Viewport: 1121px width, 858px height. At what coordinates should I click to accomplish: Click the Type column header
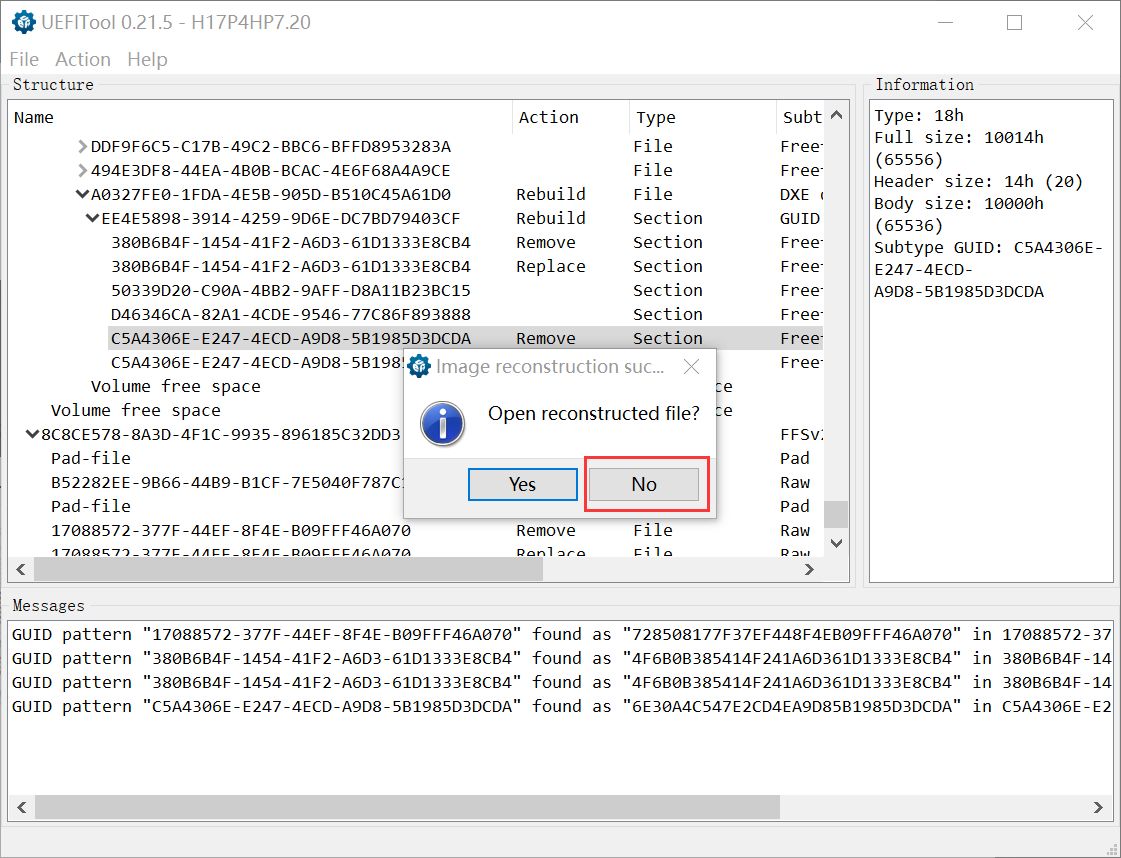tap(702, 117)
